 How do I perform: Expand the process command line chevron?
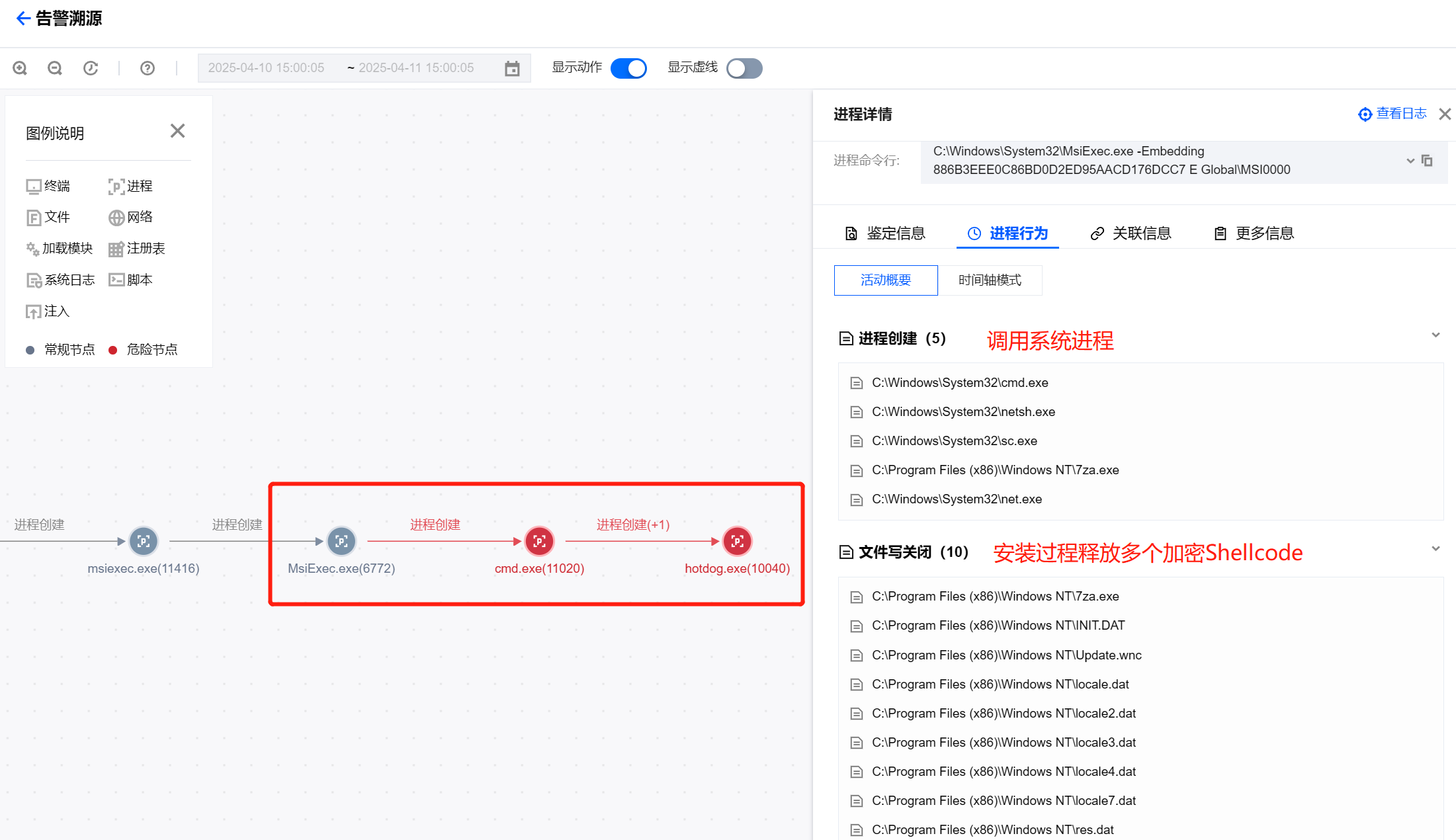click(1410, 161)
